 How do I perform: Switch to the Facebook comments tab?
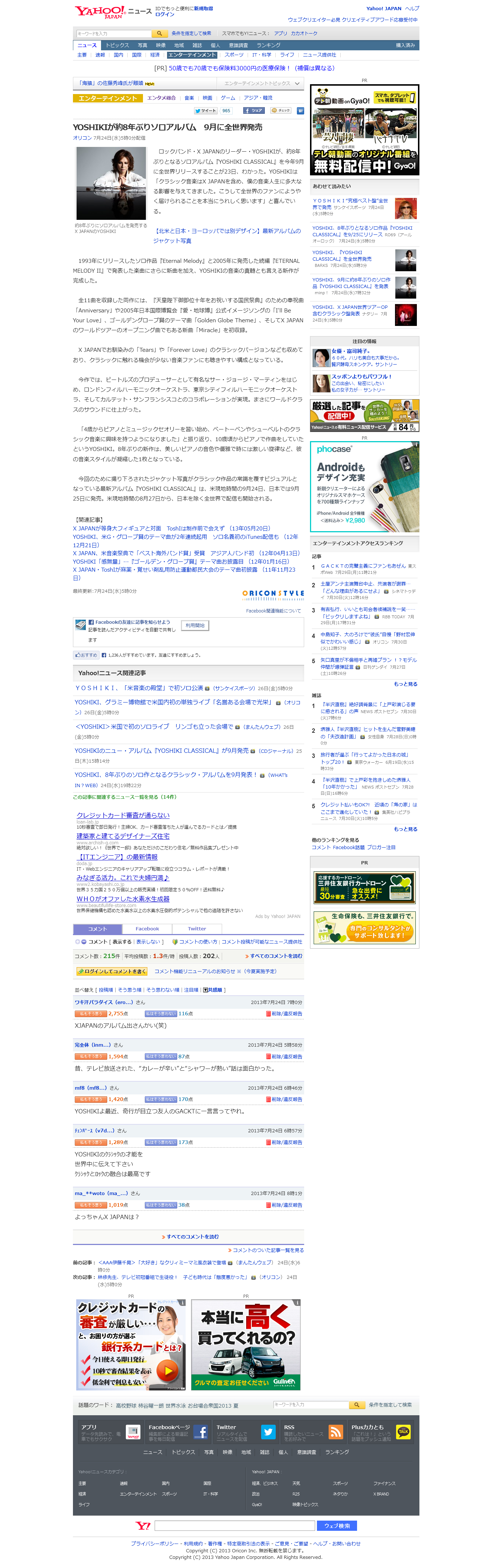click(147, 929)
